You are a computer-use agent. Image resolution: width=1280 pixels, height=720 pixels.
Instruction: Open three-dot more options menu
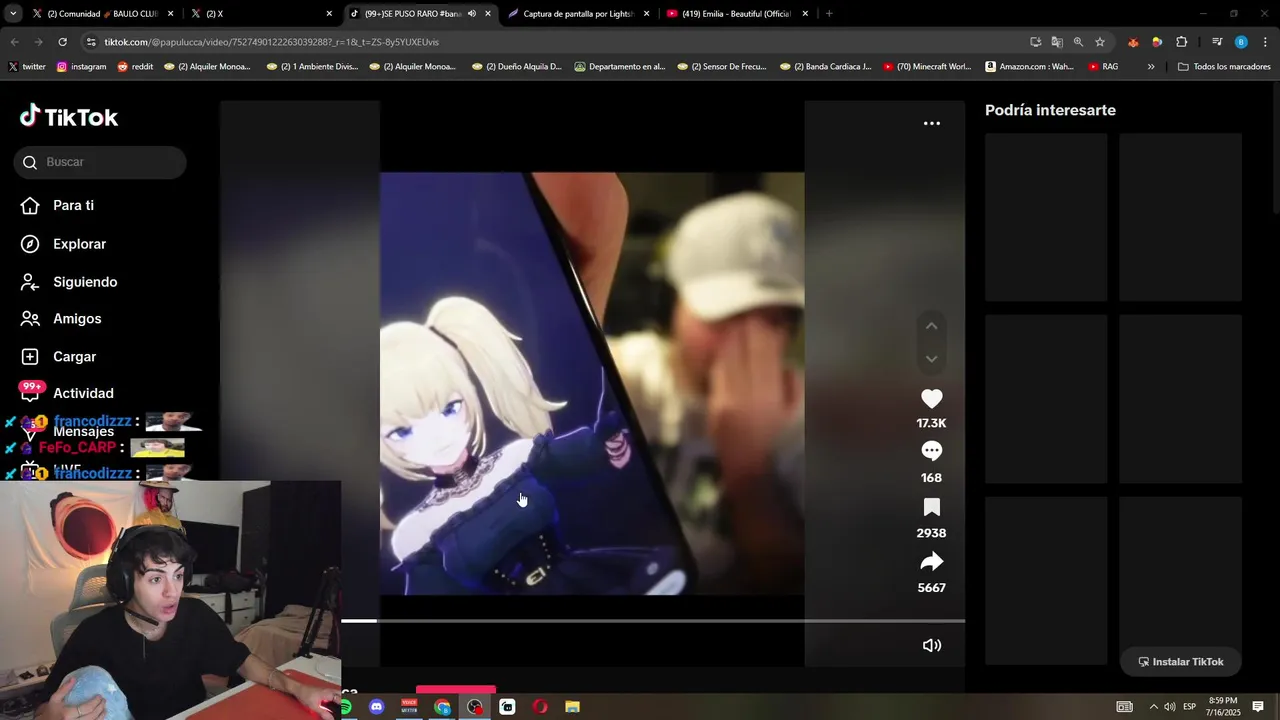pyautogui.click(x=931, y=123)
